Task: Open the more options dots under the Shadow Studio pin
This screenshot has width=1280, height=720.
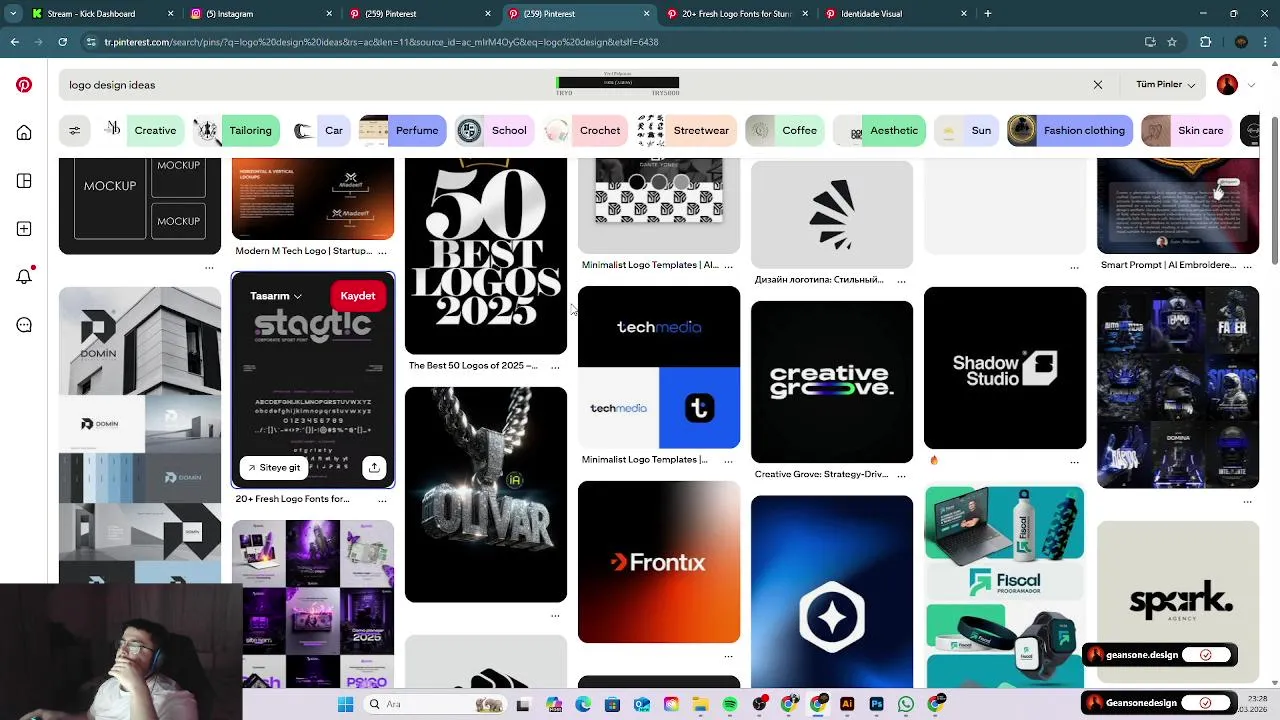Action: [x=1074, y=462]
